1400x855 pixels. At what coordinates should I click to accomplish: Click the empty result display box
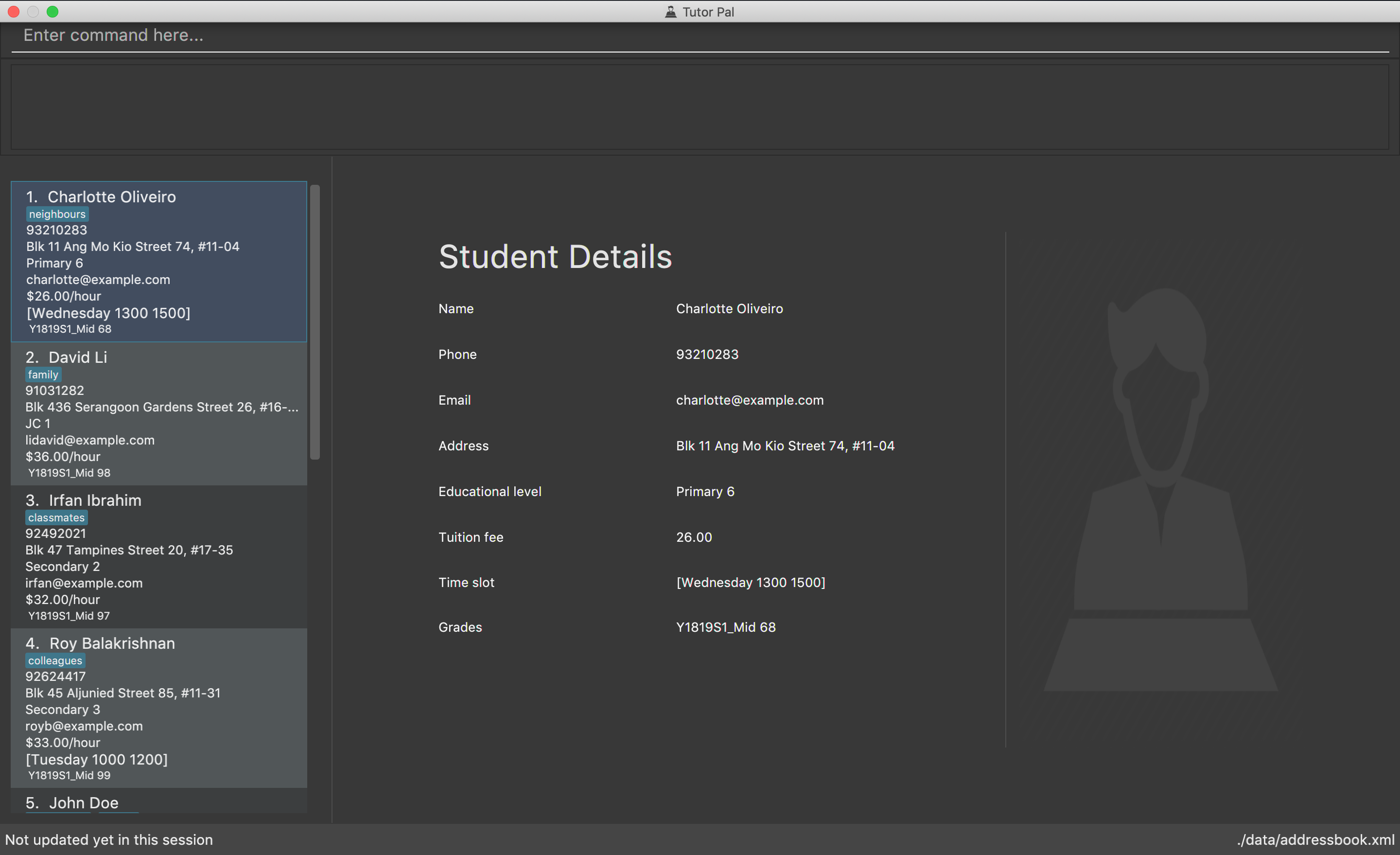pyautogui.click(x=700, y=107)
